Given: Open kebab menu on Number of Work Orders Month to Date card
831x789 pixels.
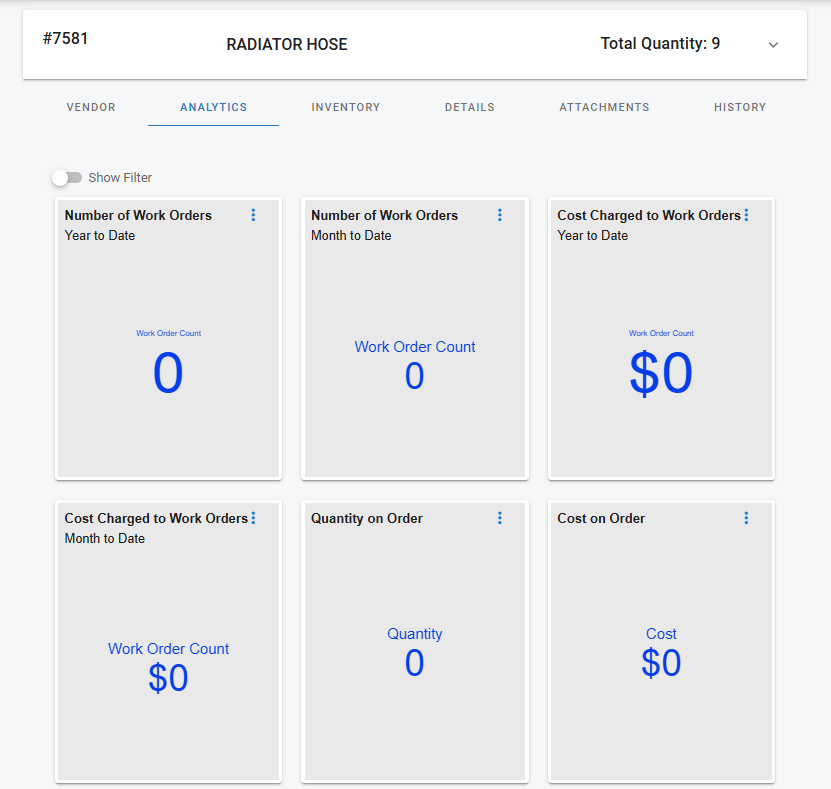Looking at the screenshot, I should point(500,215).
